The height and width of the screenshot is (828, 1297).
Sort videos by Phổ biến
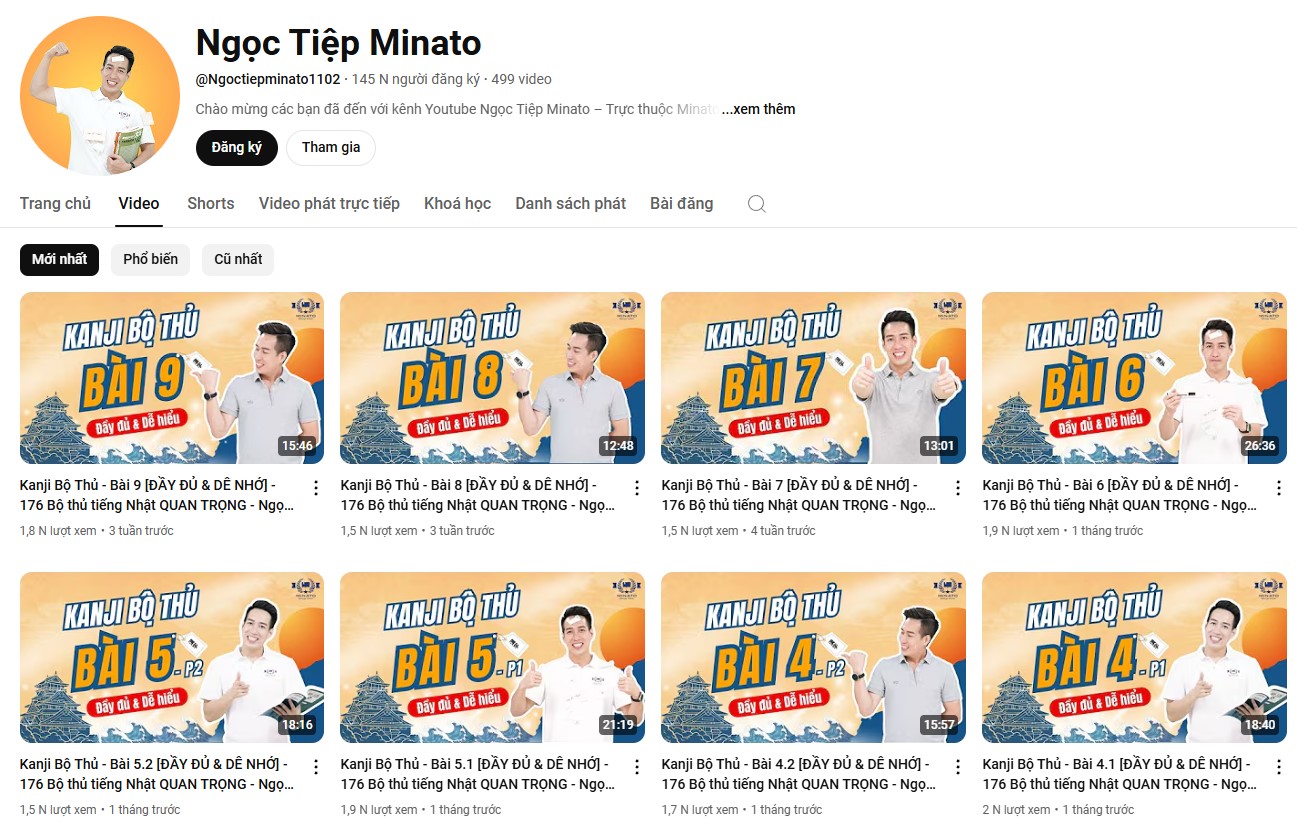click(151, 259)
